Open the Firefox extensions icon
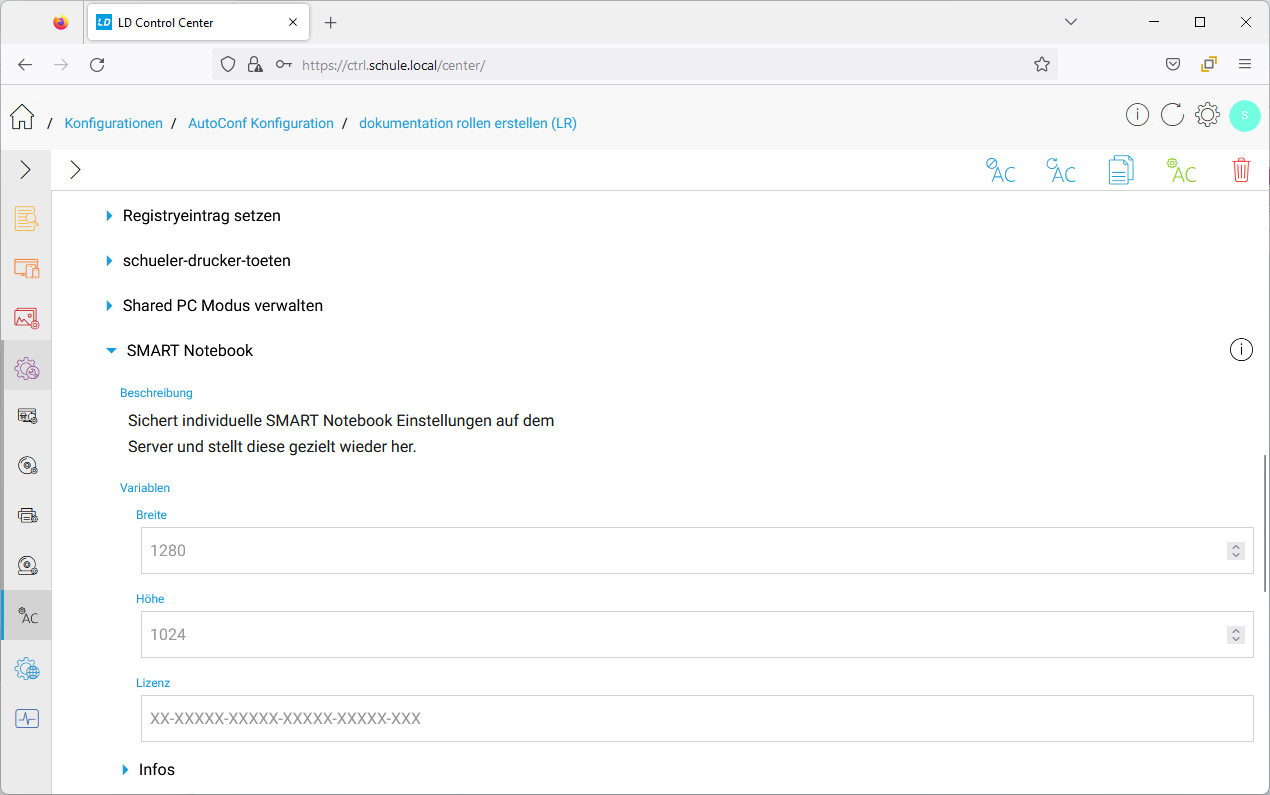This screenshot has height=795, width=1270. coord(1209,64)
